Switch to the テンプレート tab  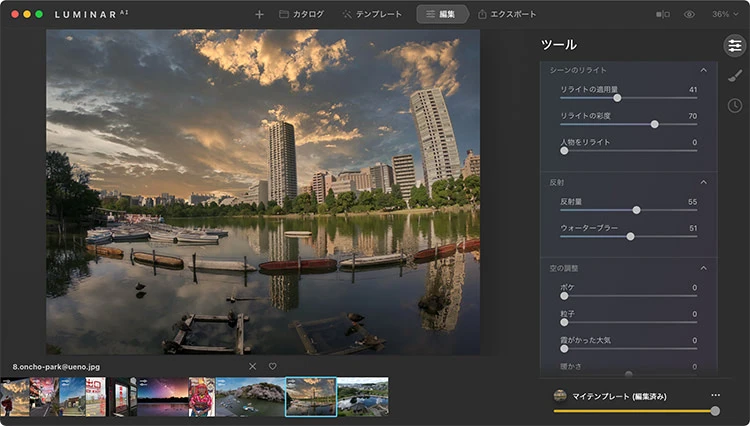pyautogui.click(x=372, y=15)
